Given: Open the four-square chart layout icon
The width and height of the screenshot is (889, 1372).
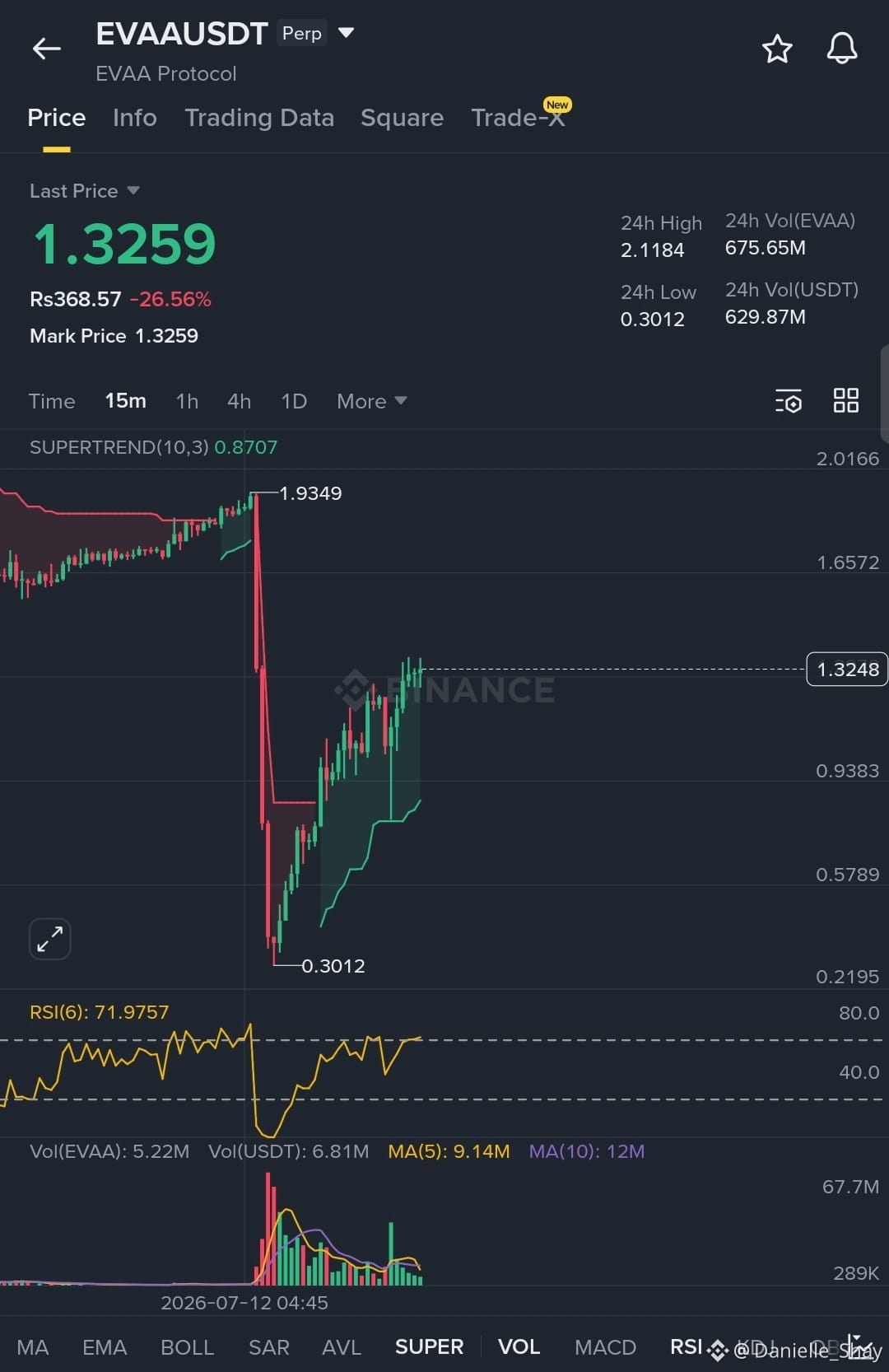Looking at the screenshot, I should pyautogui.click(x=846, y=401).
